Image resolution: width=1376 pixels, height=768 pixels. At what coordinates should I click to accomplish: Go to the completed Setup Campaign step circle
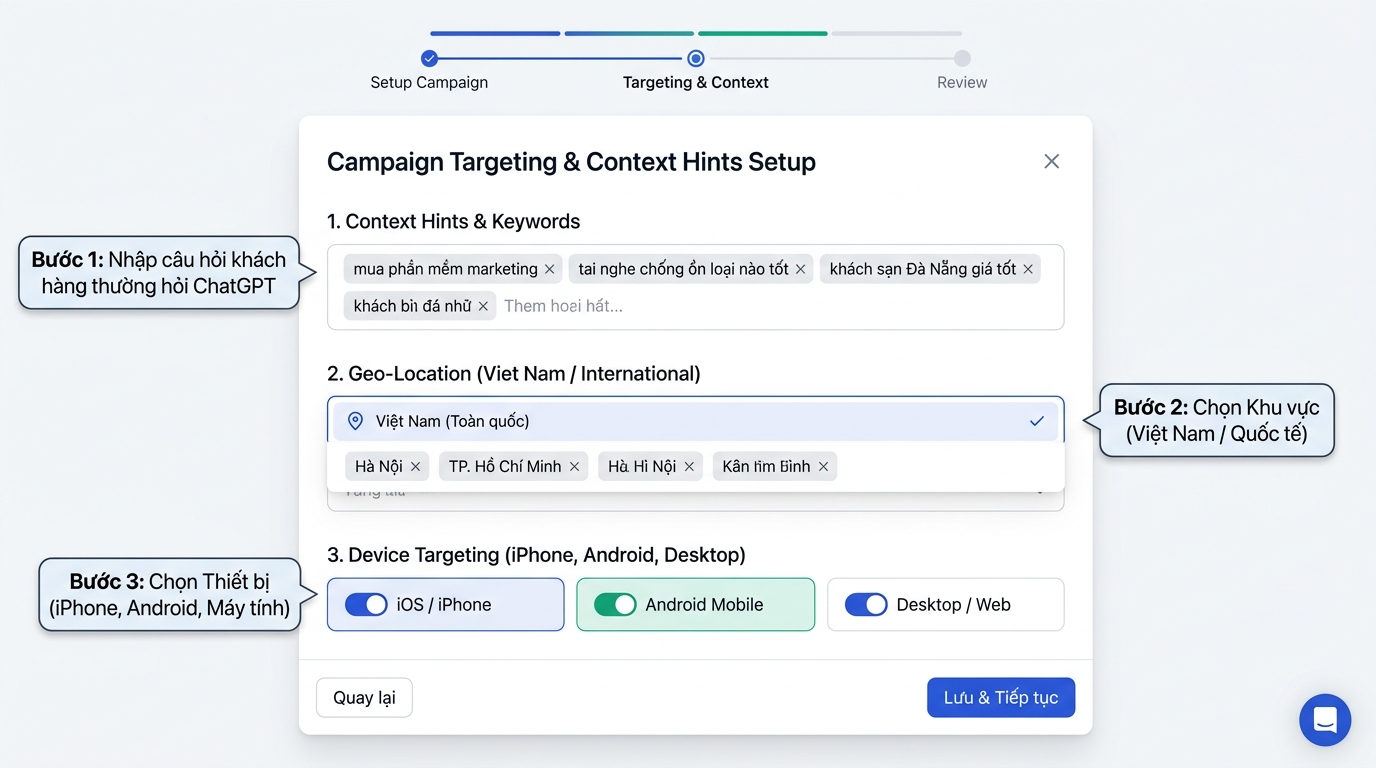click(x=429, y=58)
